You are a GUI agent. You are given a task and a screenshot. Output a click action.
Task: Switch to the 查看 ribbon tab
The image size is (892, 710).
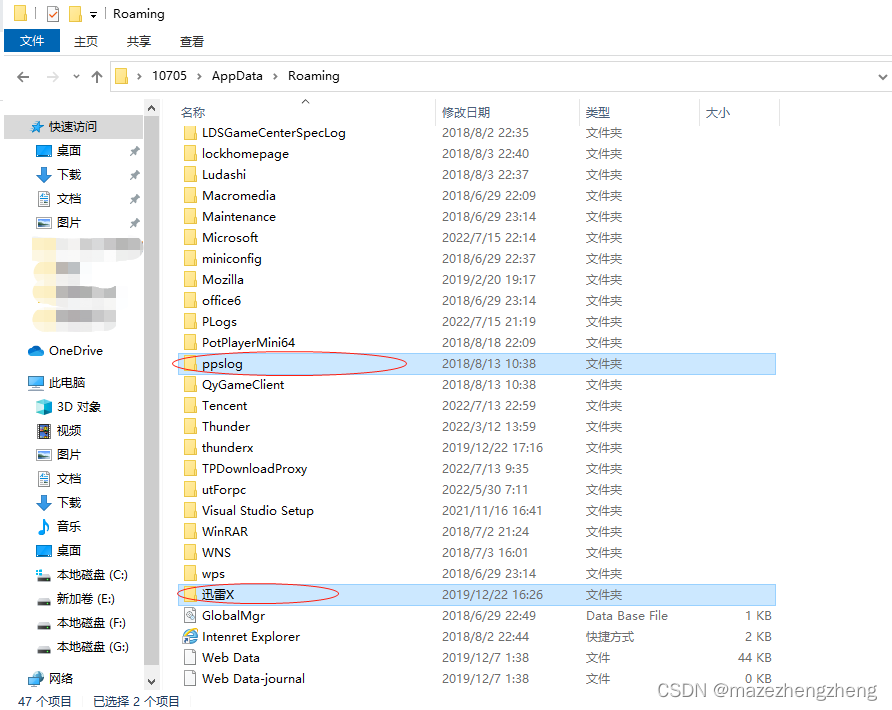click(192, 42)
